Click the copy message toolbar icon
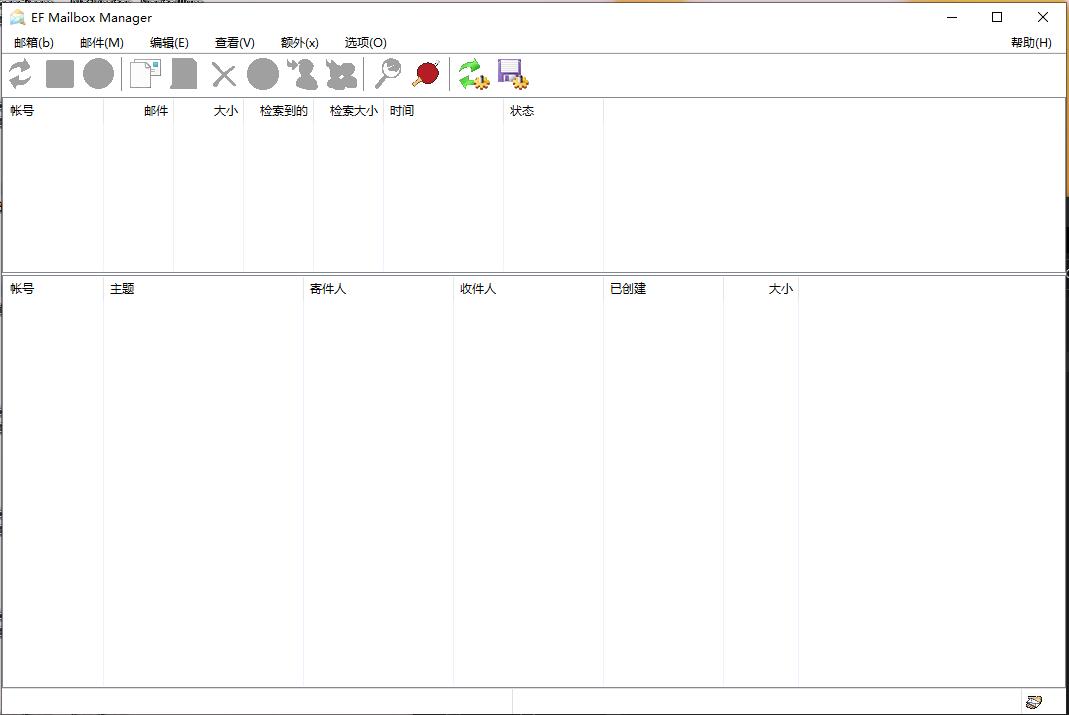 click(144, 74)
